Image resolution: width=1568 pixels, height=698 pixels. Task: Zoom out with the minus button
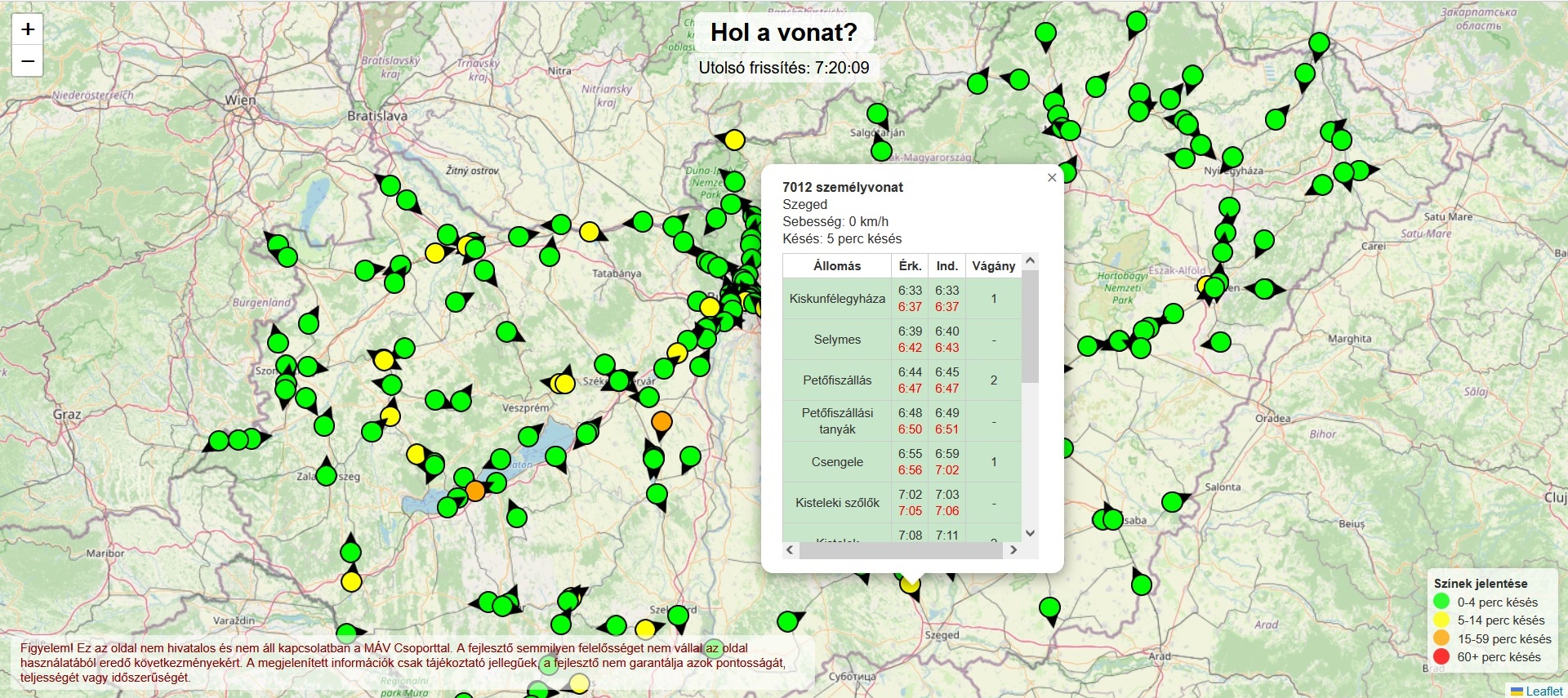pos(28,61)
